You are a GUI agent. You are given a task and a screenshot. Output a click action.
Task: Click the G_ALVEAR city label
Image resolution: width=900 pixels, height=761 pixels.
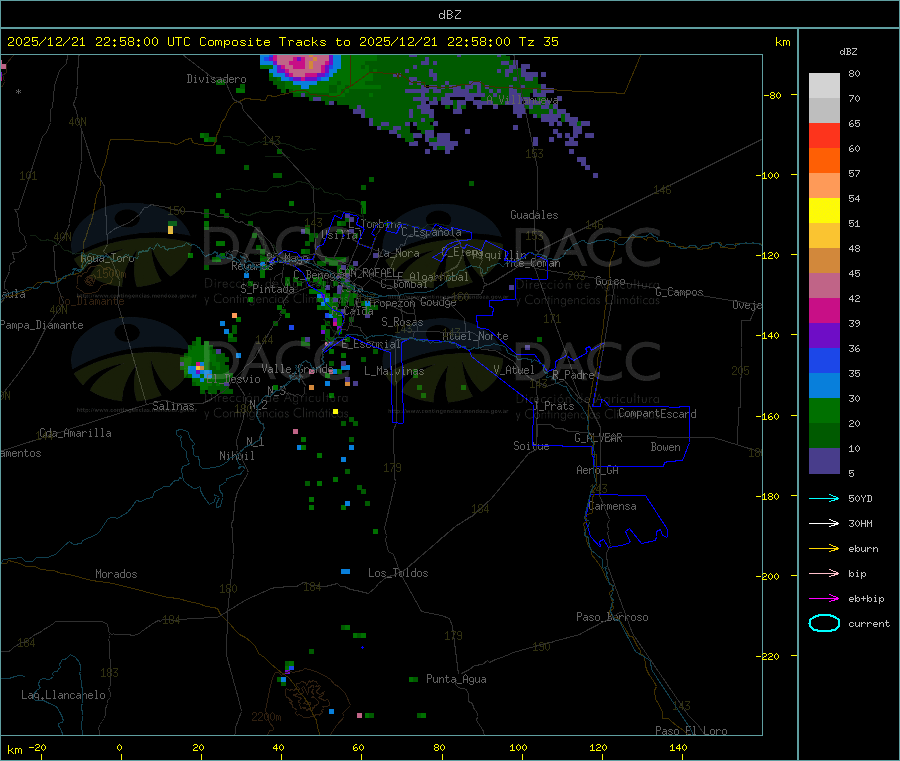598,438
